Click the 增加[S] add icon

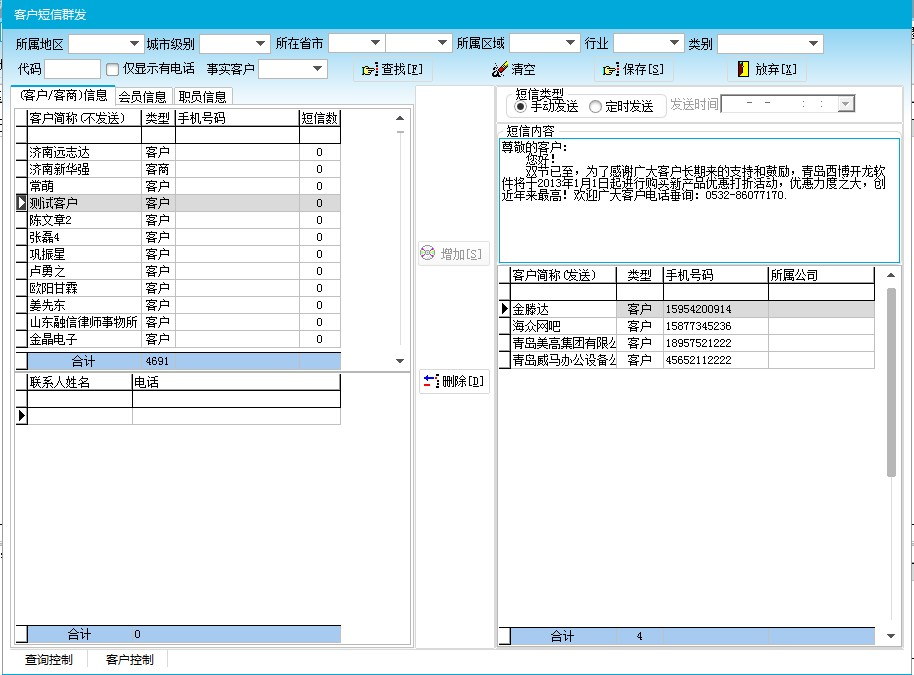point(428,253)
